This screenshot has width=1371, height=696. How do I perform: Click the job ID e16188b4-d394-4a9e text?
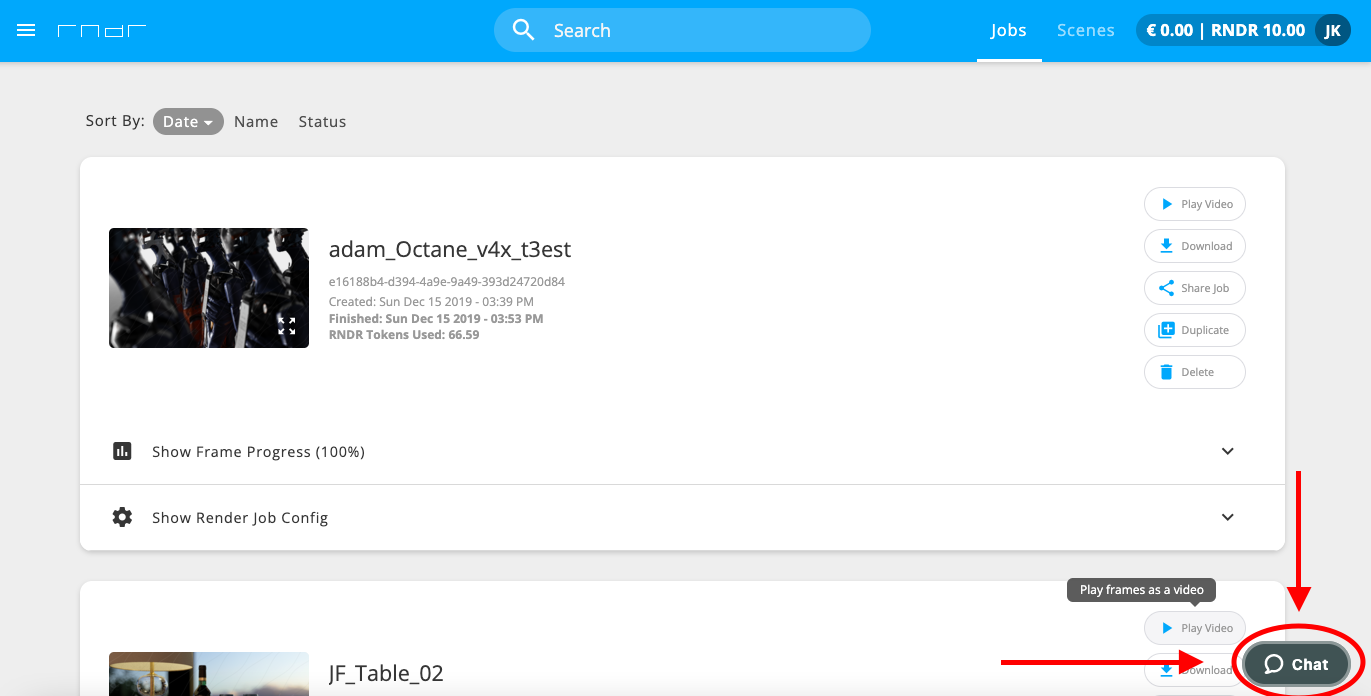(447, 282)
